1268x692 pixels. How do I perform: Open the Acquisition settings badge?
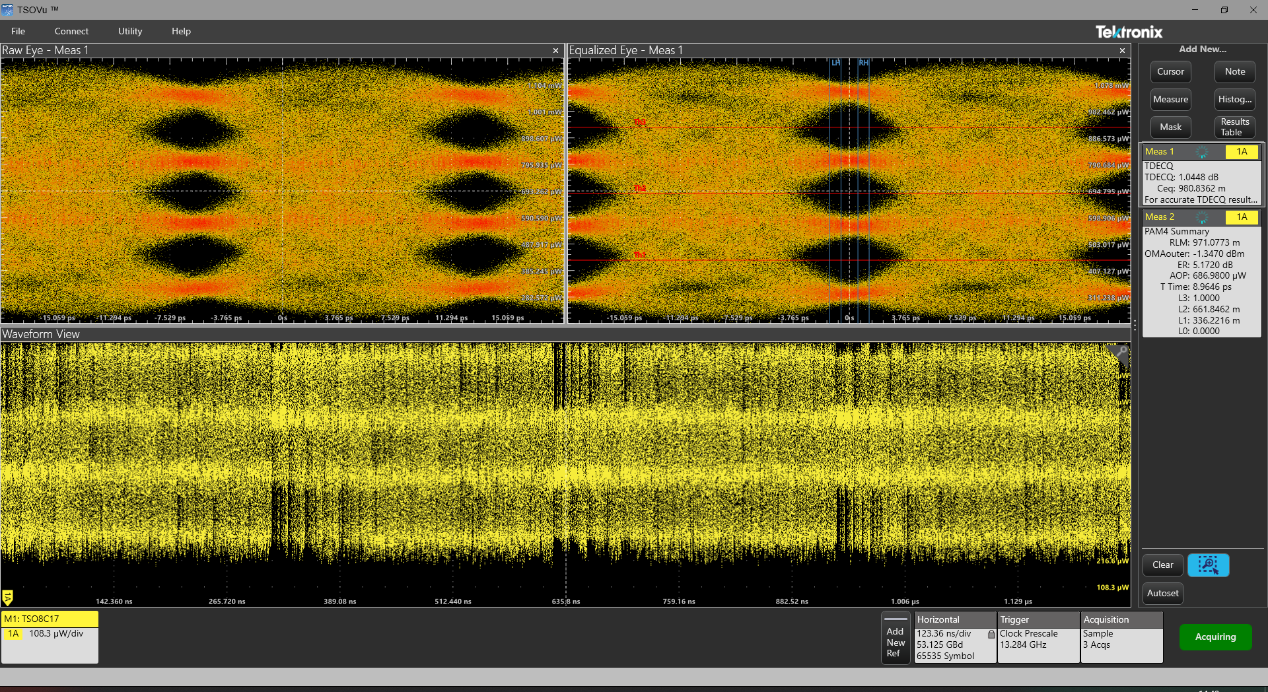1121,637
